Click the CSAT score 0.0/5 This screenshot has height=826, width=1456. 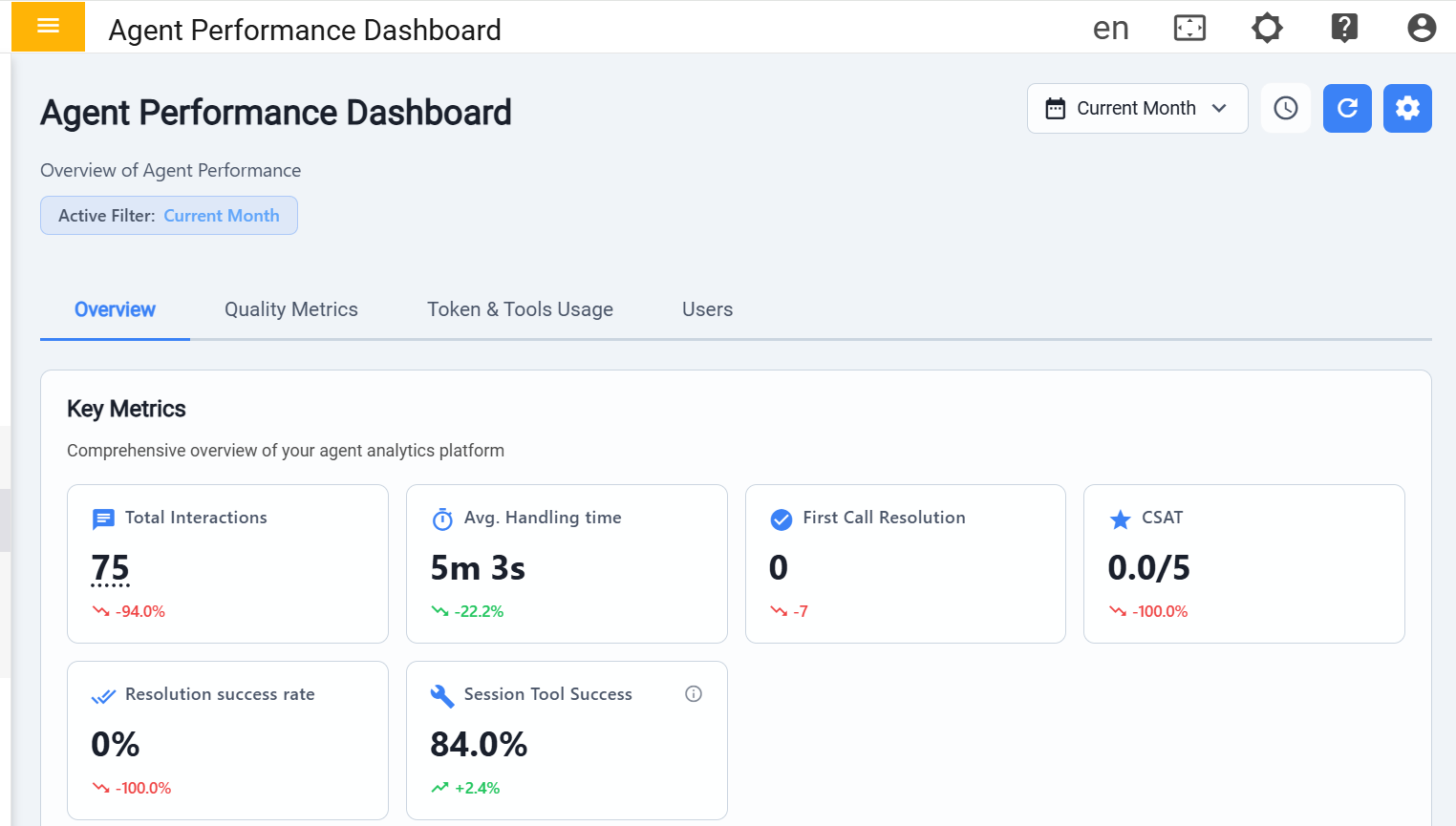pyautogui.click(x=1148, y=568)
